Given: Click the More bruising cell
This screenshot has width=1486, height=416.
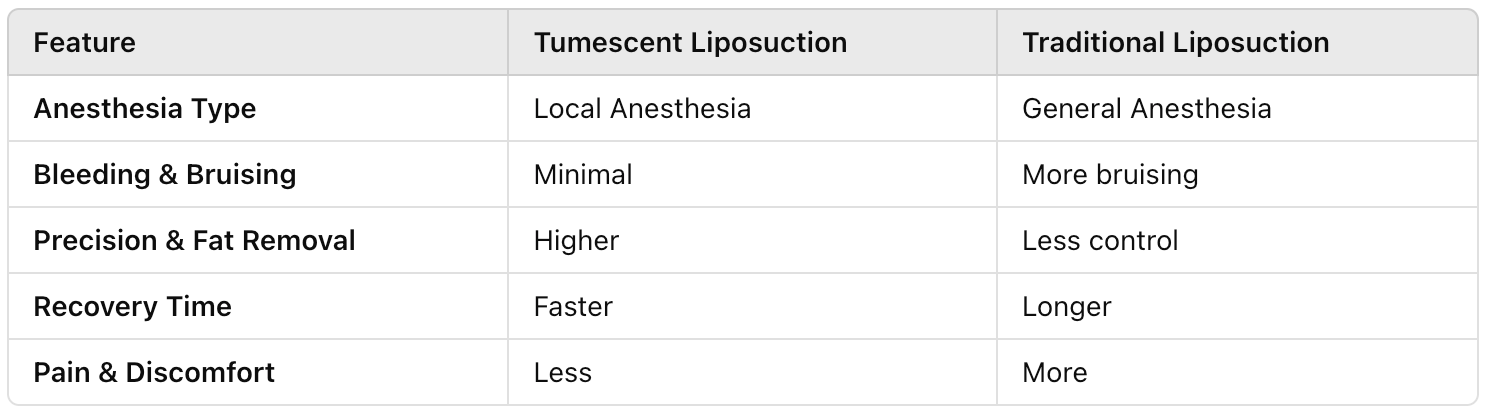Looking at the screenshot, I should pos(1110,174).
